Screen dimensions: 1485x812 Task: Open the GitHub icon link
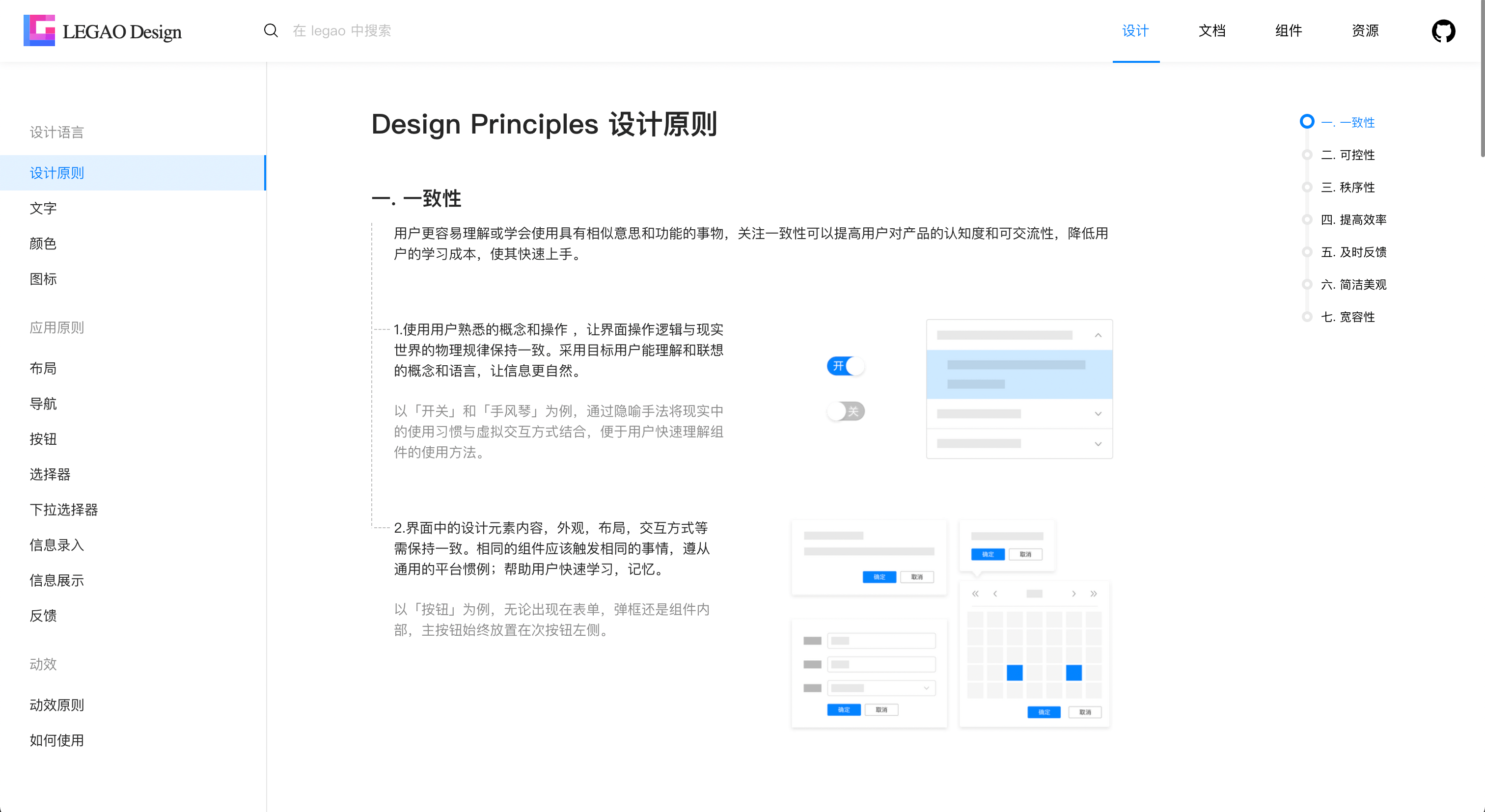click(1443, 31)
